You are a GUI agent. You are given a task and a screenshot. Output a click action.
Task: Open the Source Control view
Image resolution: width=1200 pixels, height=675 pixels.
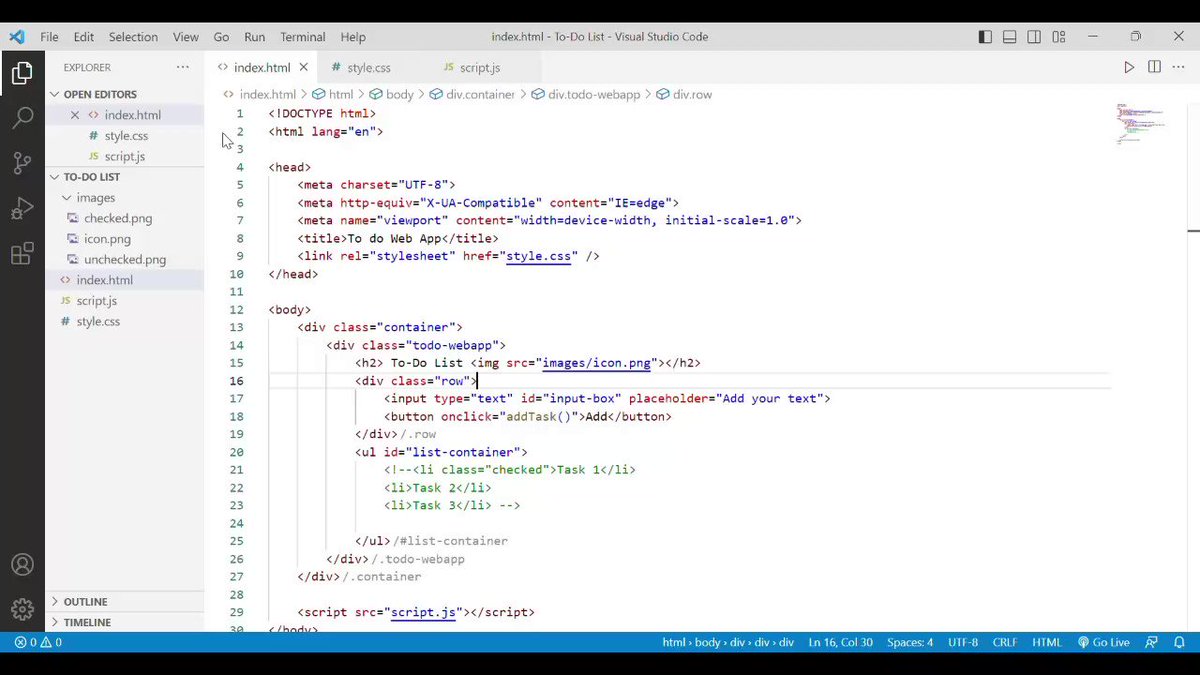(x=22, y=163)
